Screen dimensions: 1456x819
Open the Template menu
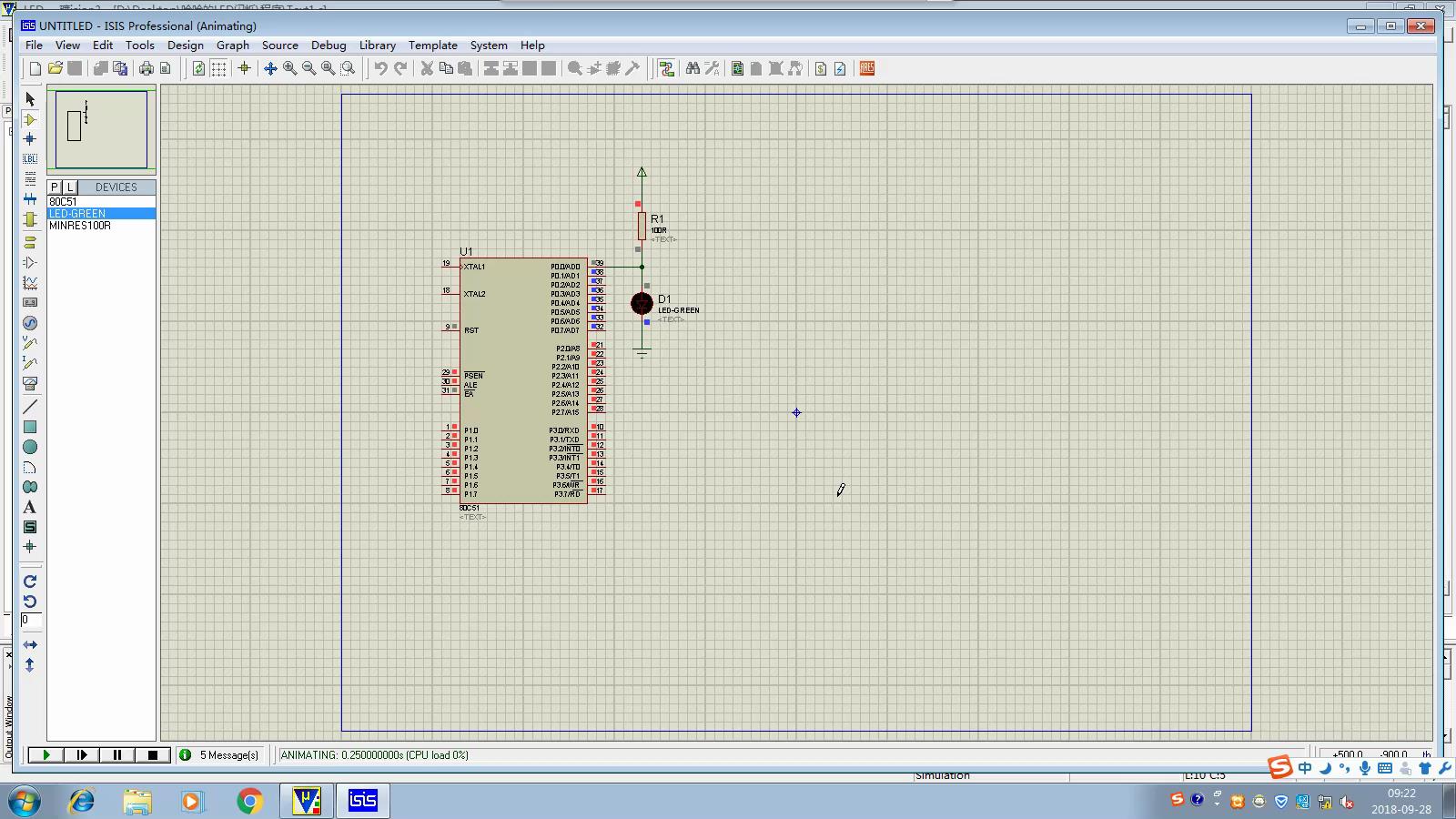click(x=433, y=45)
